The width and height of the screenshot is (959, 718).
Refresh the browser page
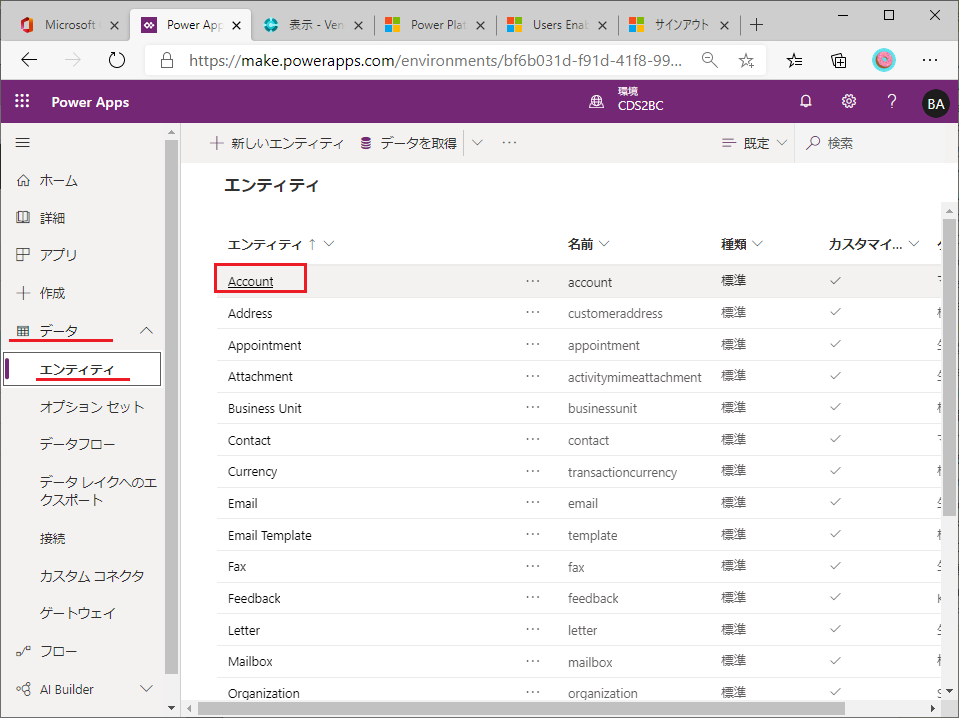coord(117,60)
